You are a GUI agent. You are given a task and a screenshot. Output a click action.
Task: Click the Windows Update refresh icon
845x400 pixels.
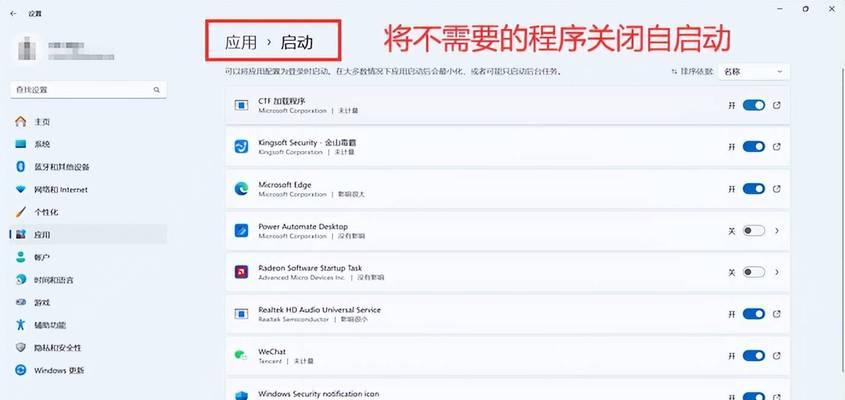[x=20, y=370]
